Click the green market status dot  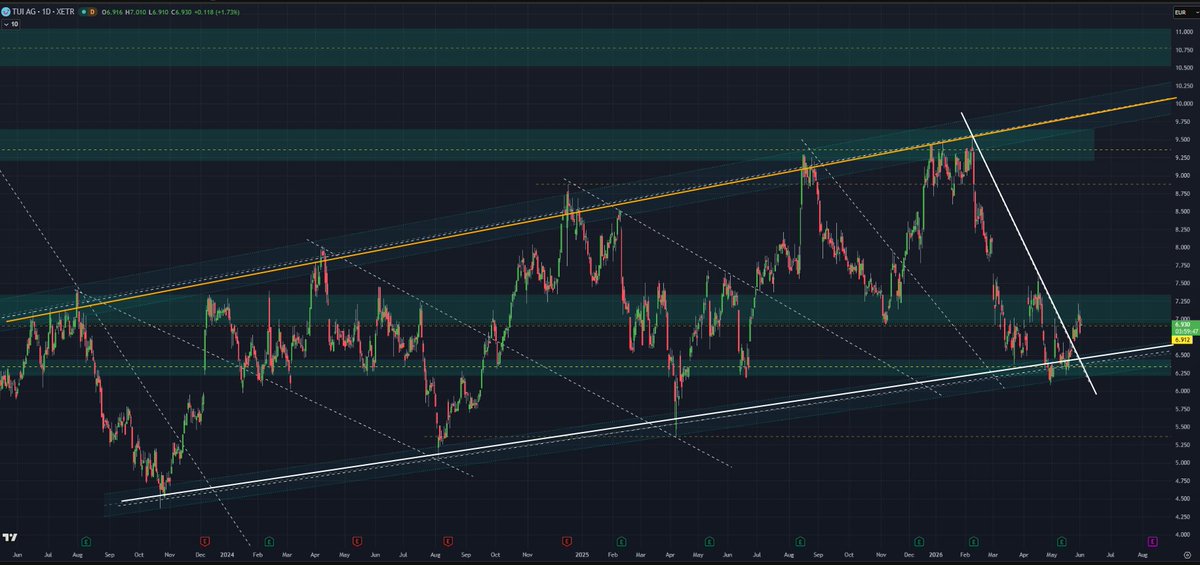(x=84, y=12)
